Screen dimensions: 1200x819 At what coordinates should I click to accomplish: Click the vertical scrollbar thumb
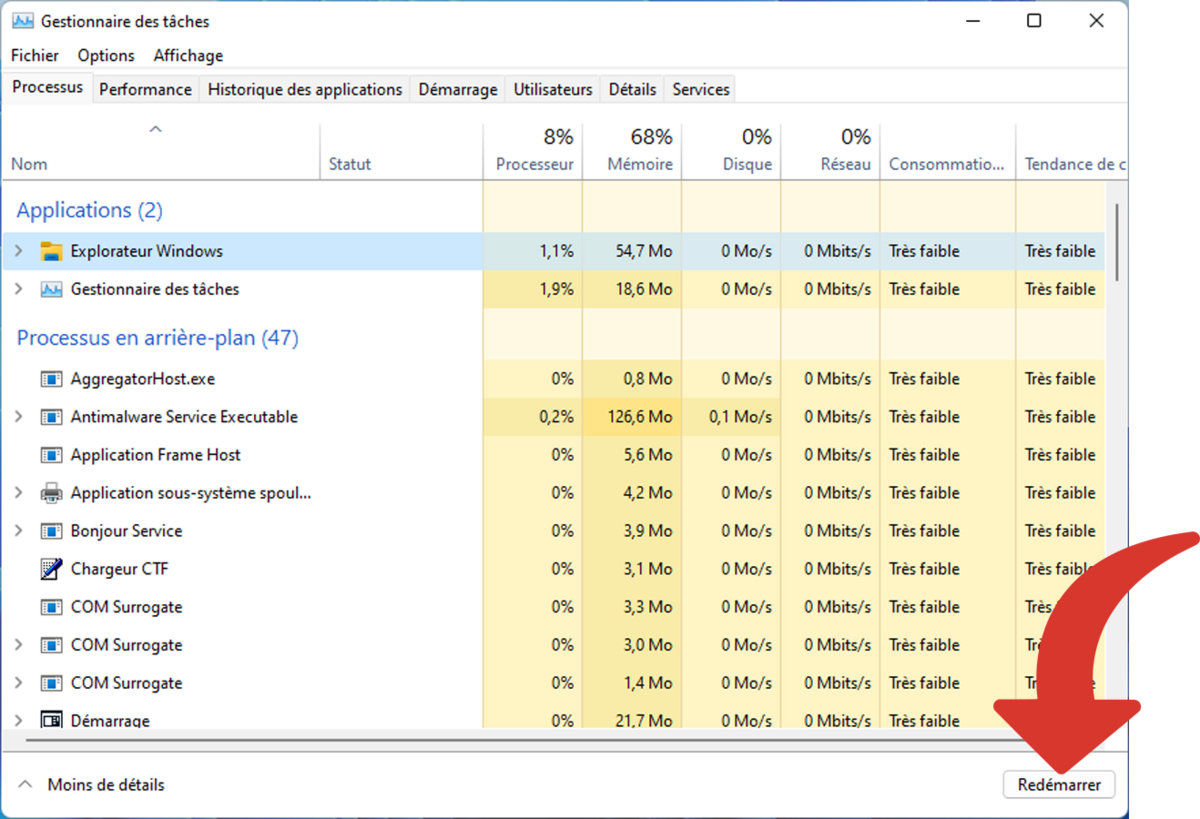pyautogui.click(x=1117, y=243)
